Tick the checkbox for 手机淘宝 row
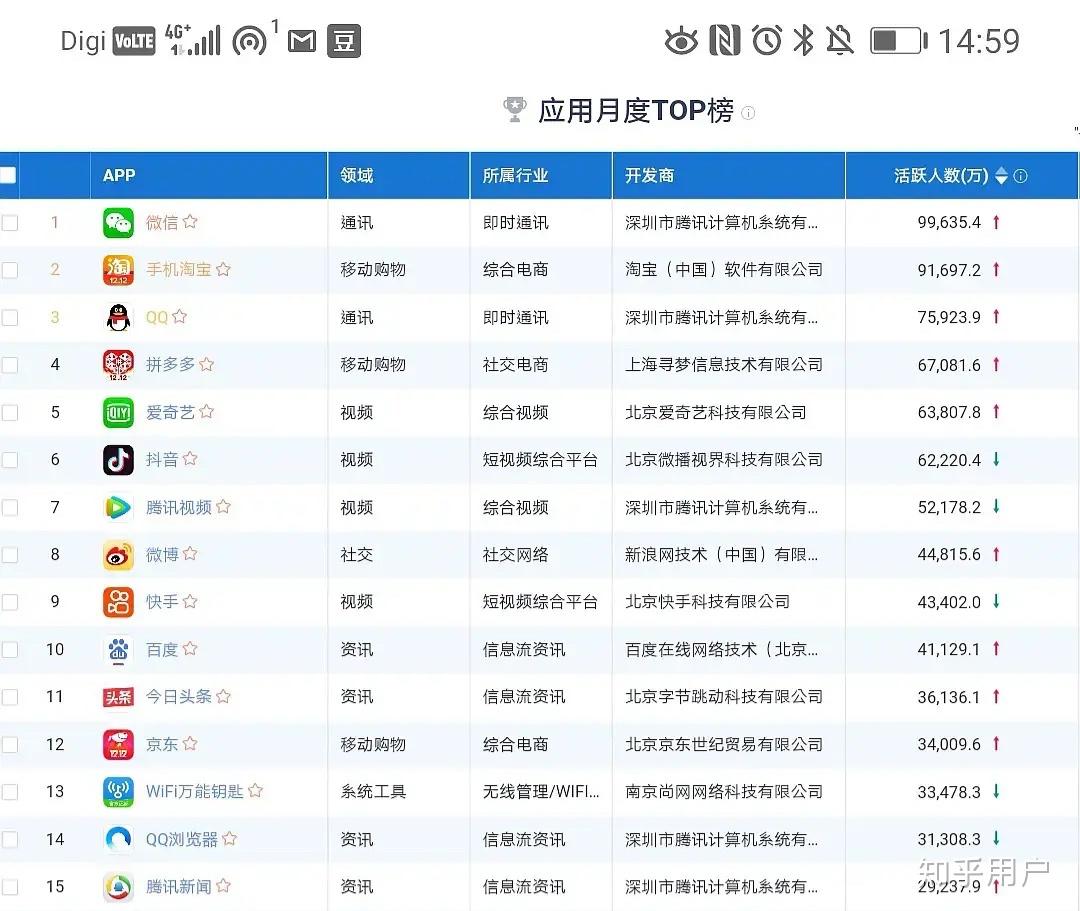 10,270
